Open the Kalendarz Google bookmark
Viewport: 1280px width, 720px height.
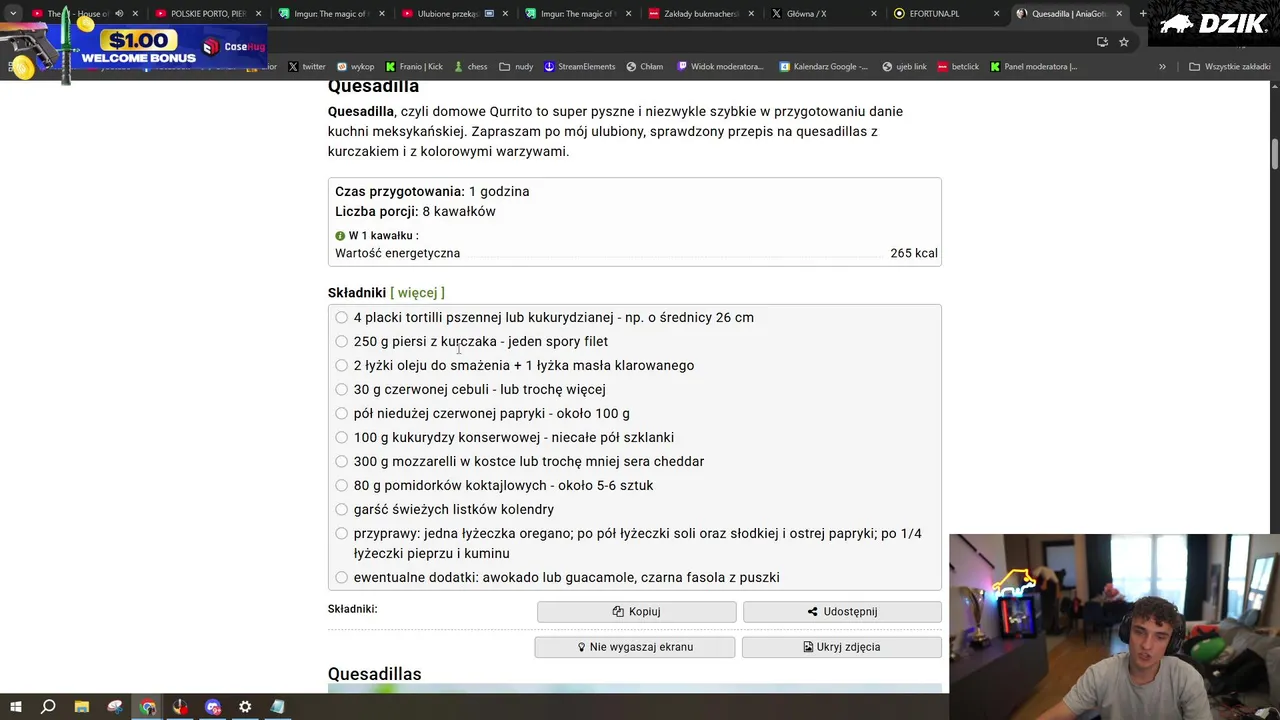[x=823, y=67]
